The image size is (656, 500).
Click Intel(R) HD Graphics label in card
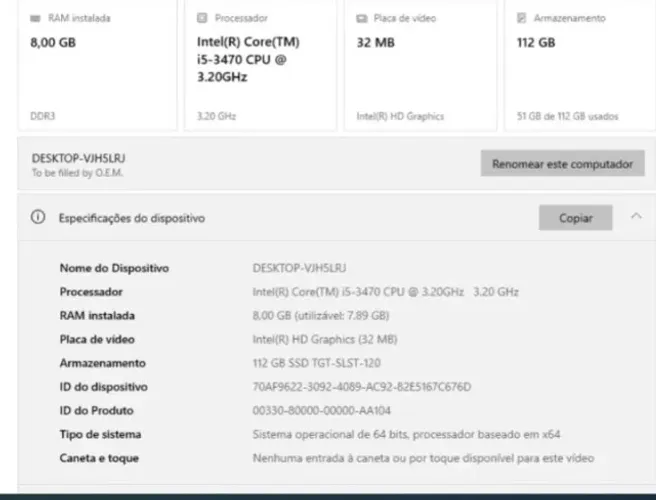coord(400,116)
